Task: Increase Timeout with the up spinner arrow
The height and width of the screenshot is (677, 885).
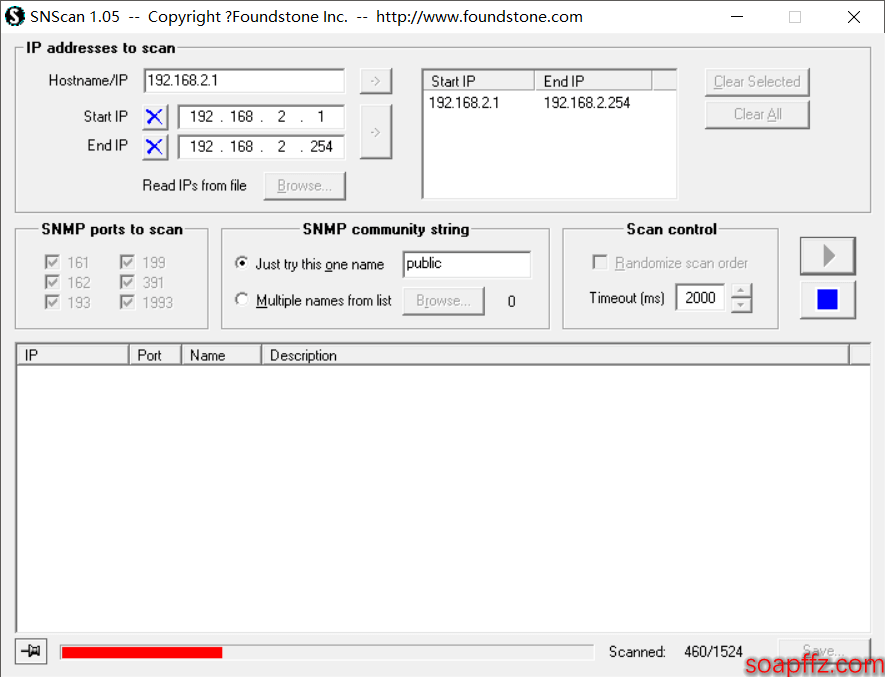Action: [x=741, y=291]
